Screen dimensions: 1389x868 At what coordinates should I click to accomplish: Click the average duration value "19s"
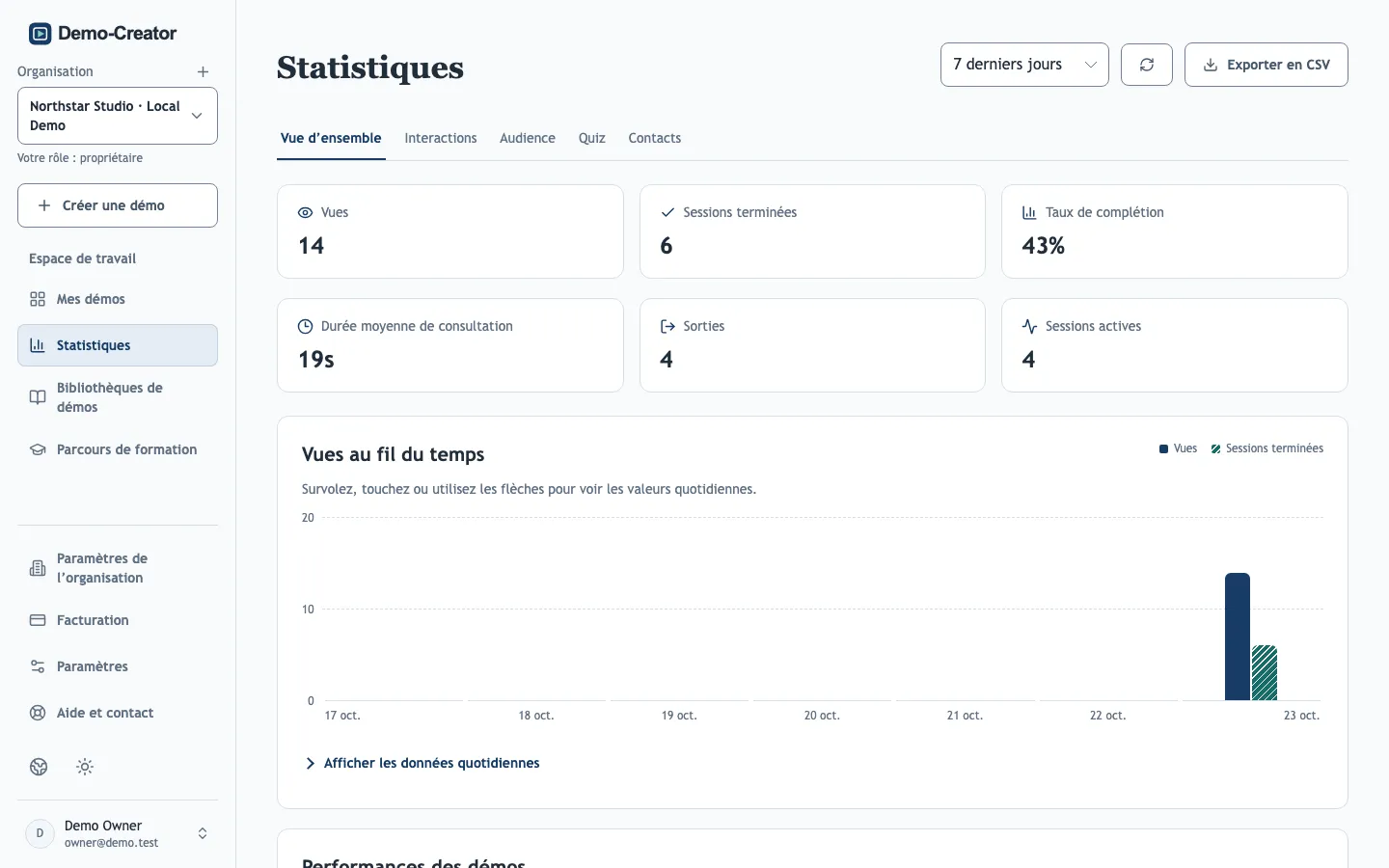(x=316, y=360)
